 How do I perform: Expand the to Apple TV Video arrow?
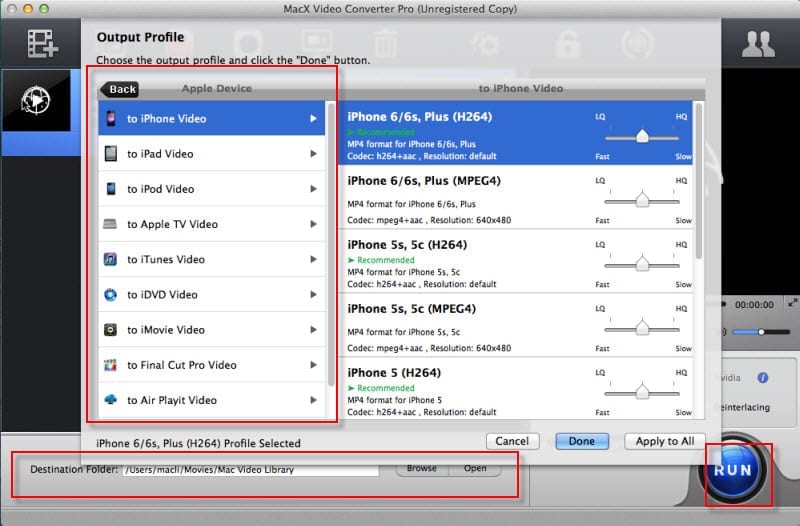[x=313, y=224]
